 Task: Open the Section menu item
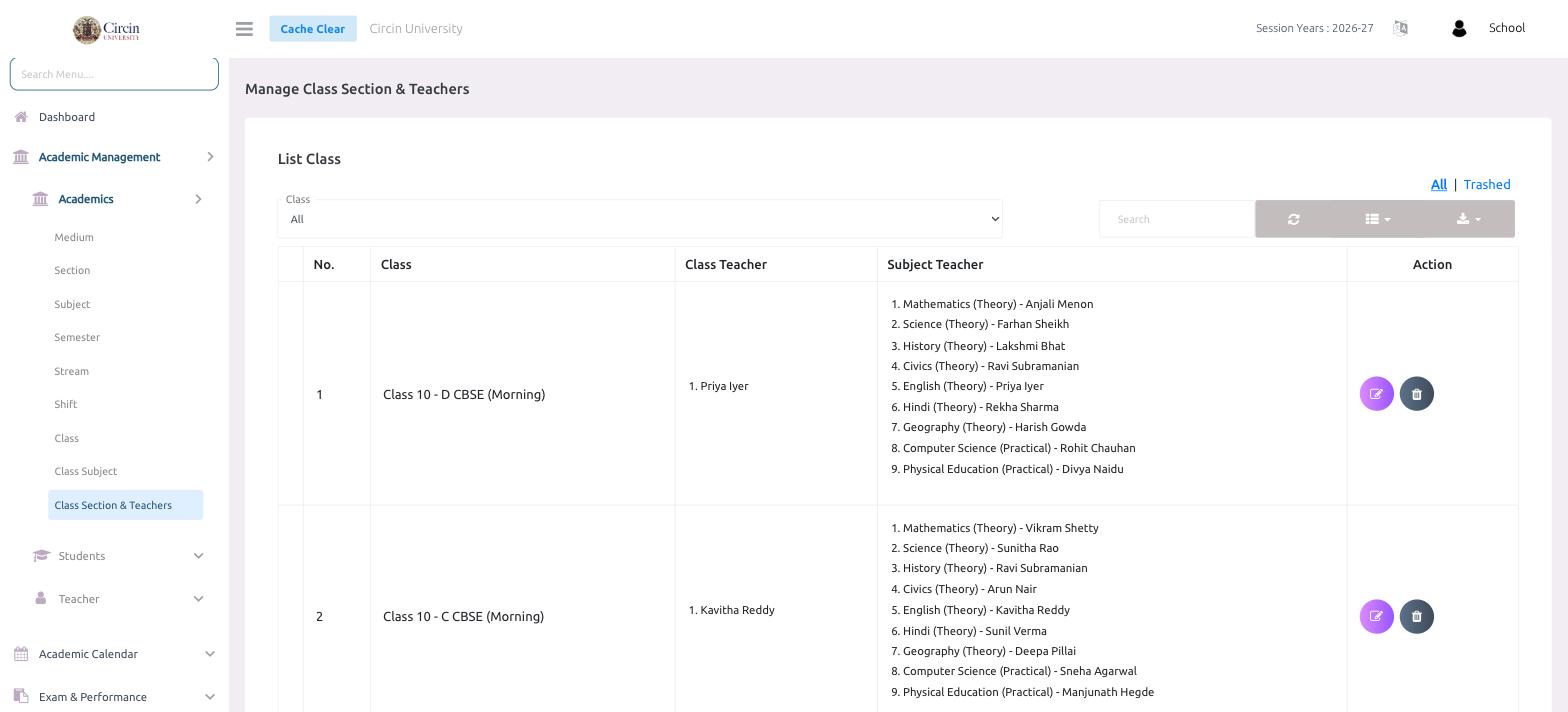pos(72,270)
